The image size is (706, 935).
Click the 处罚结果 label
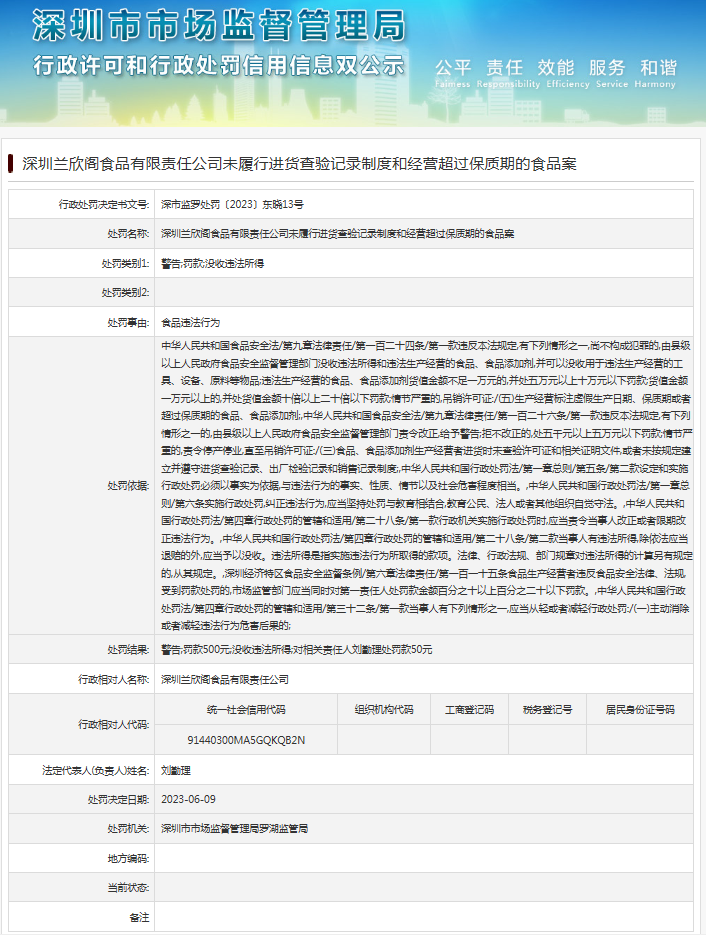(x=128, y=649)
